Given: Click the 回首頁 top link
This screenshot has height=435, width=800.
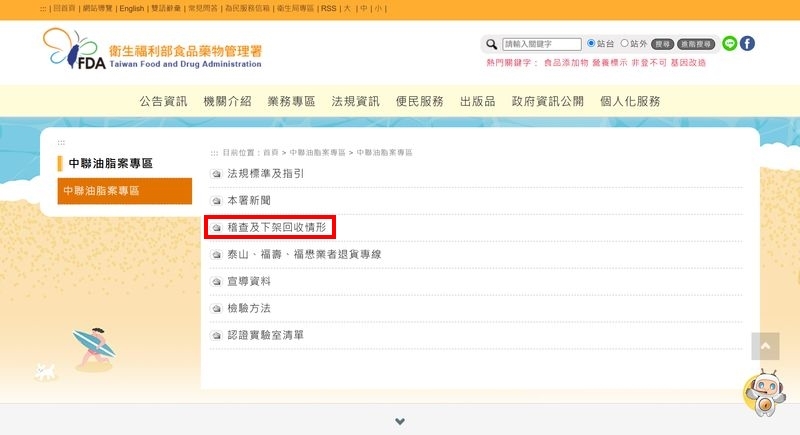Looking at the screenshot, I should (64, 9).
